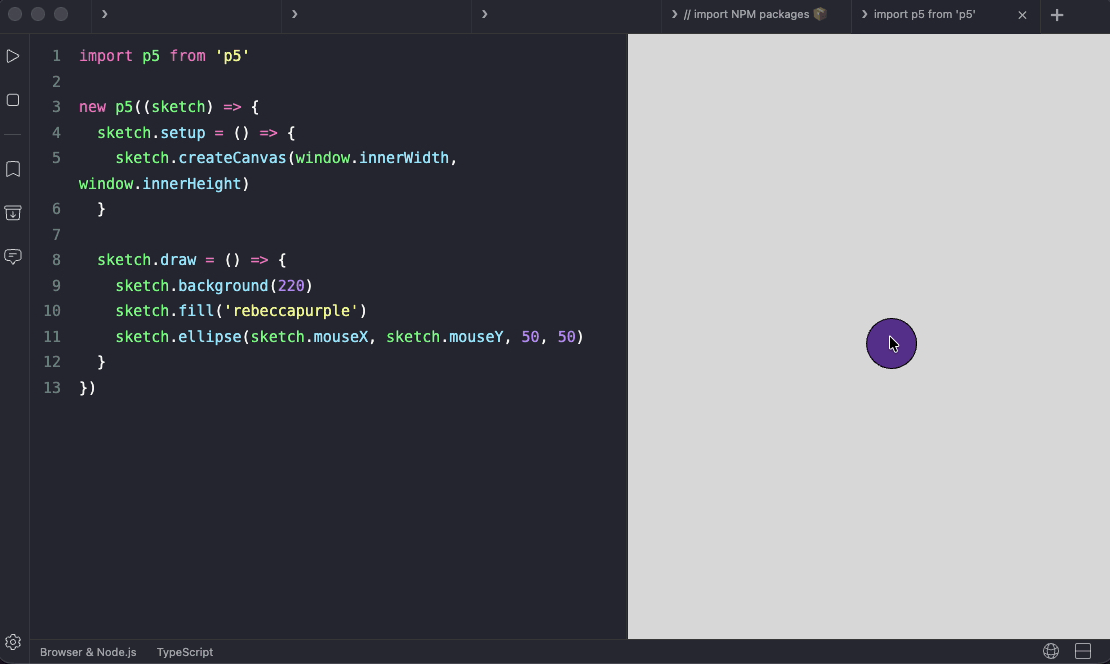
Task: Switch to the first untitled tab
Action: click(x=187, y=15)
